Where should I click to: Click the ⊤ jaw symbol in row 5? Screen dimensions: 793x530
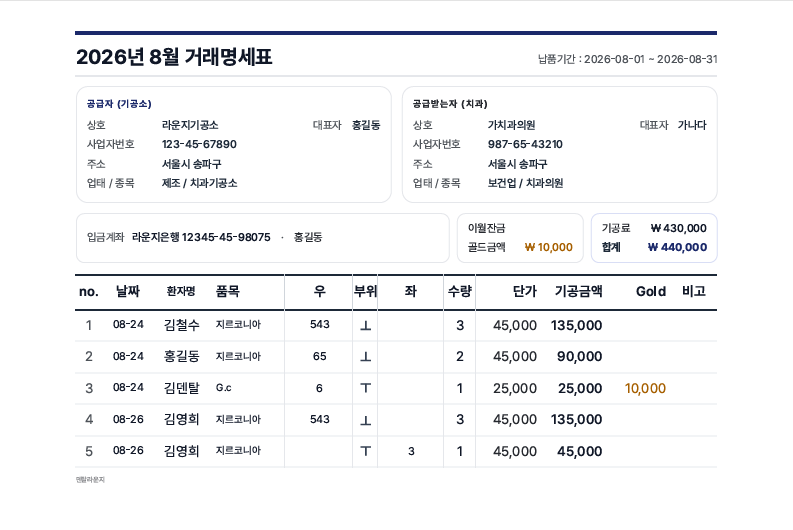[365, 451]
